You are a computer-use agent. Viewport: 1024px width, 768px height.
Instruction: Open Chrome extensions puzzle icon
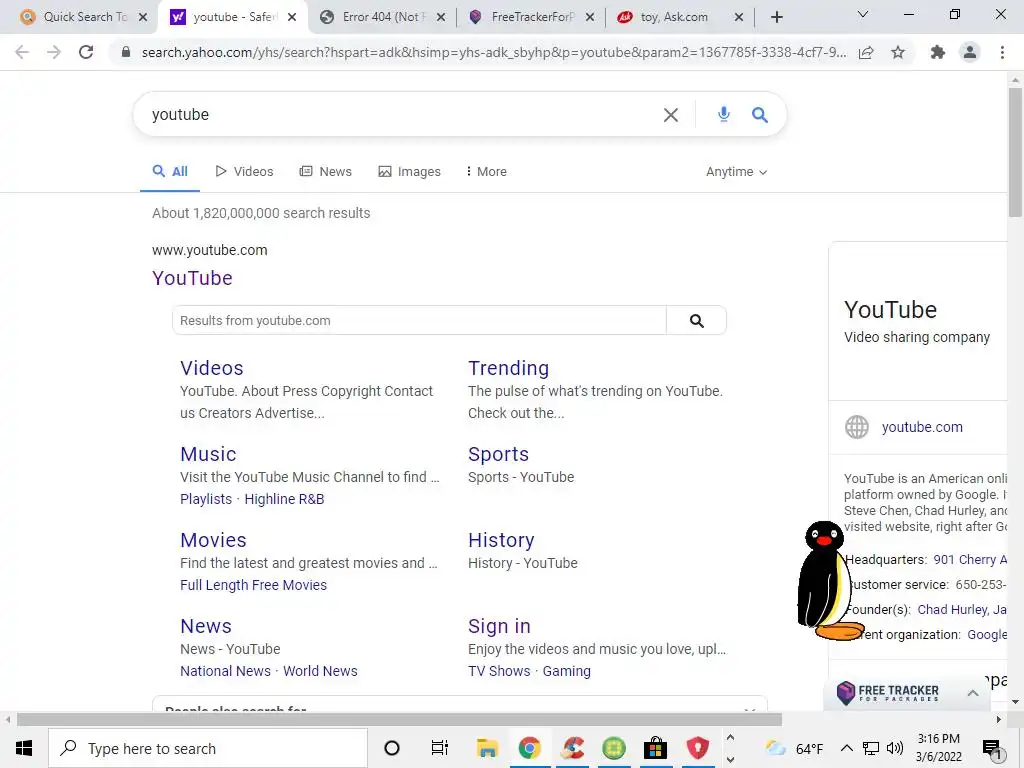[x=938, y=52]
